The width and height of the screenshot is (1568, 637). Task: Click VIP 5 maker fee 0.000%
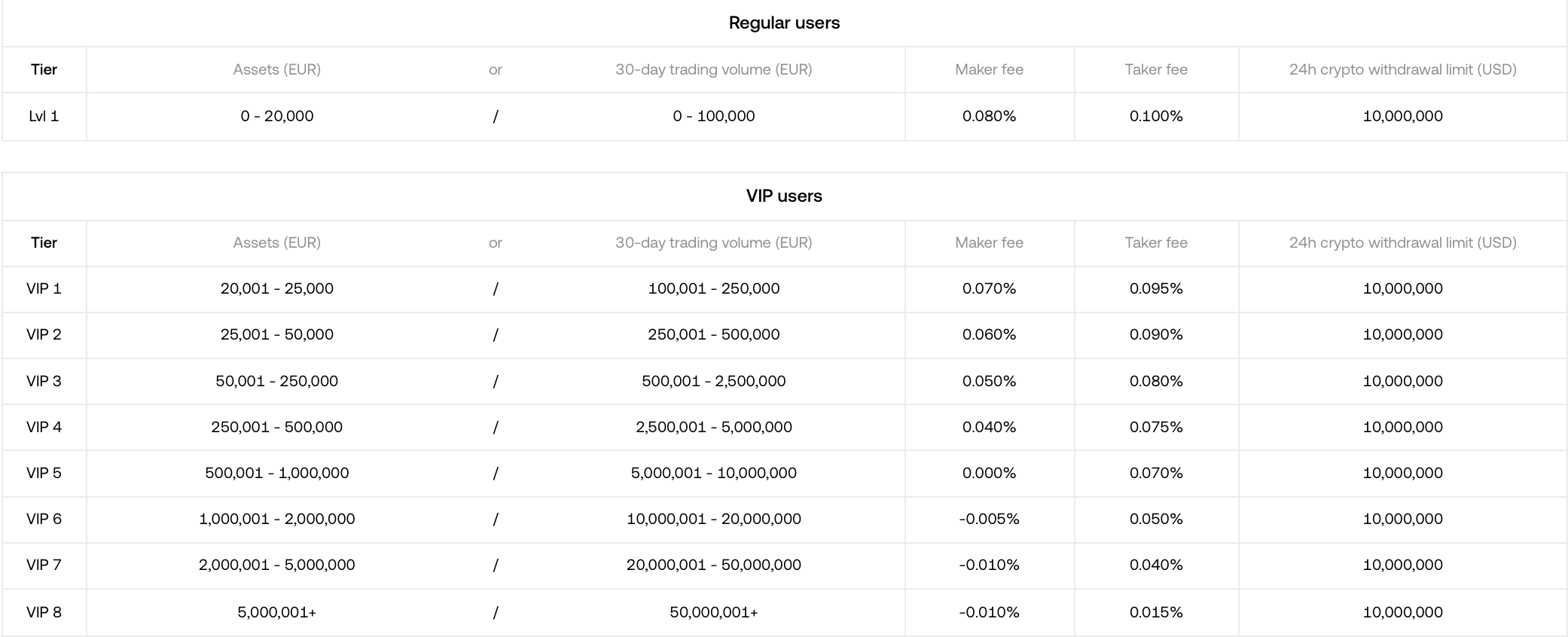coord(989,473)
